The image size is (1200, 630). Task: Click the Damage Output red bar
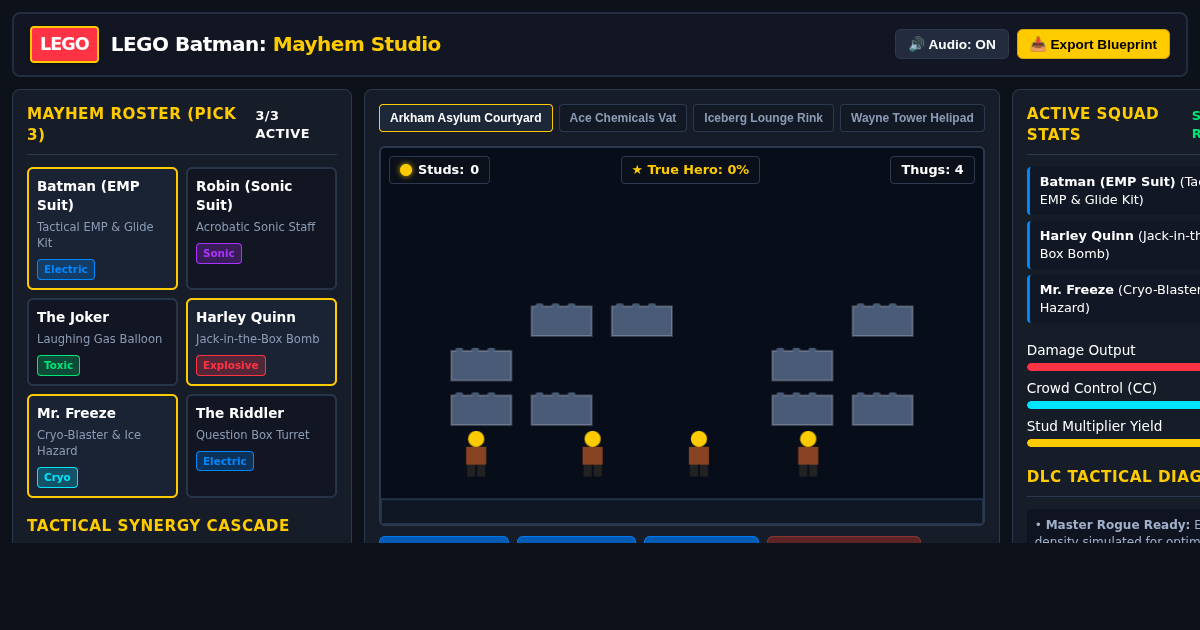click(x=1113, y=367)
